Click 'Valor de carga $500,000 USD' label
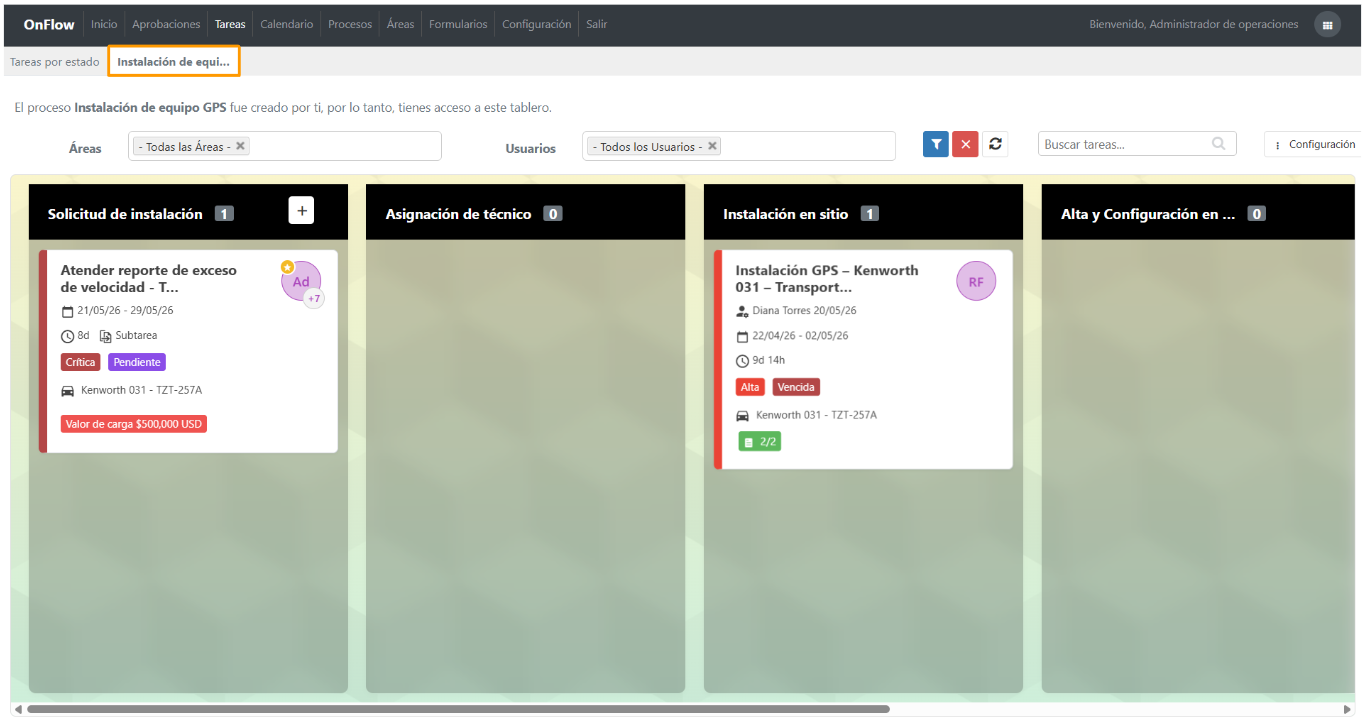This screenshot has width=1365, height=727. pyautogui.click(x=134, y=424)
